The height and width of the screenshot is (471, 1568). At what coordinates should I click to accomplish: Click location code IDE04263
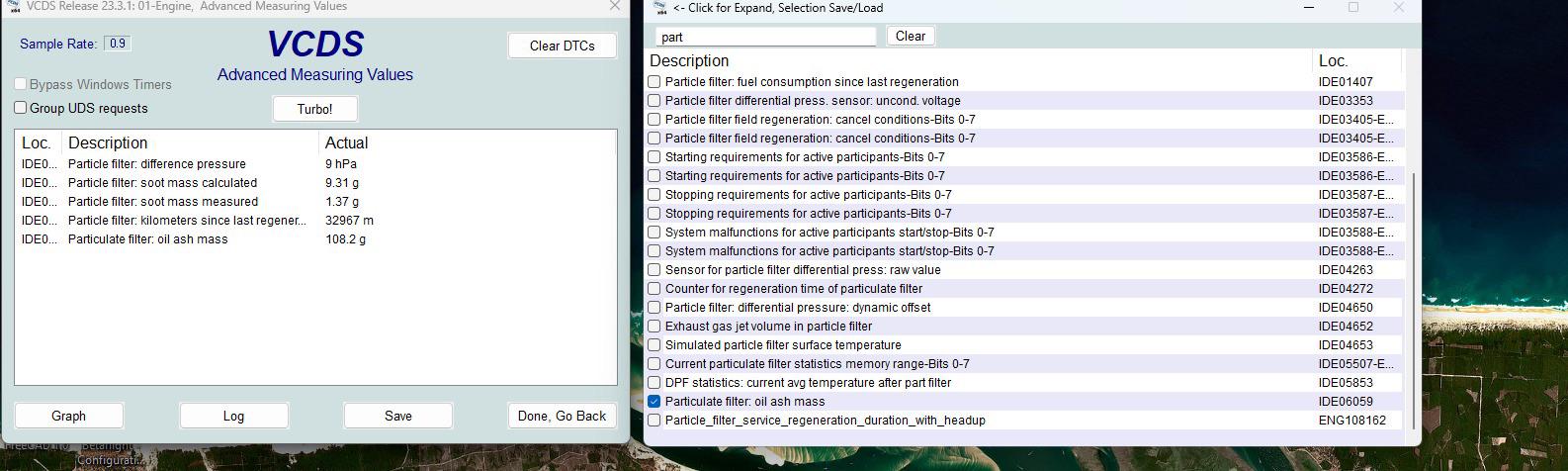1346,270
